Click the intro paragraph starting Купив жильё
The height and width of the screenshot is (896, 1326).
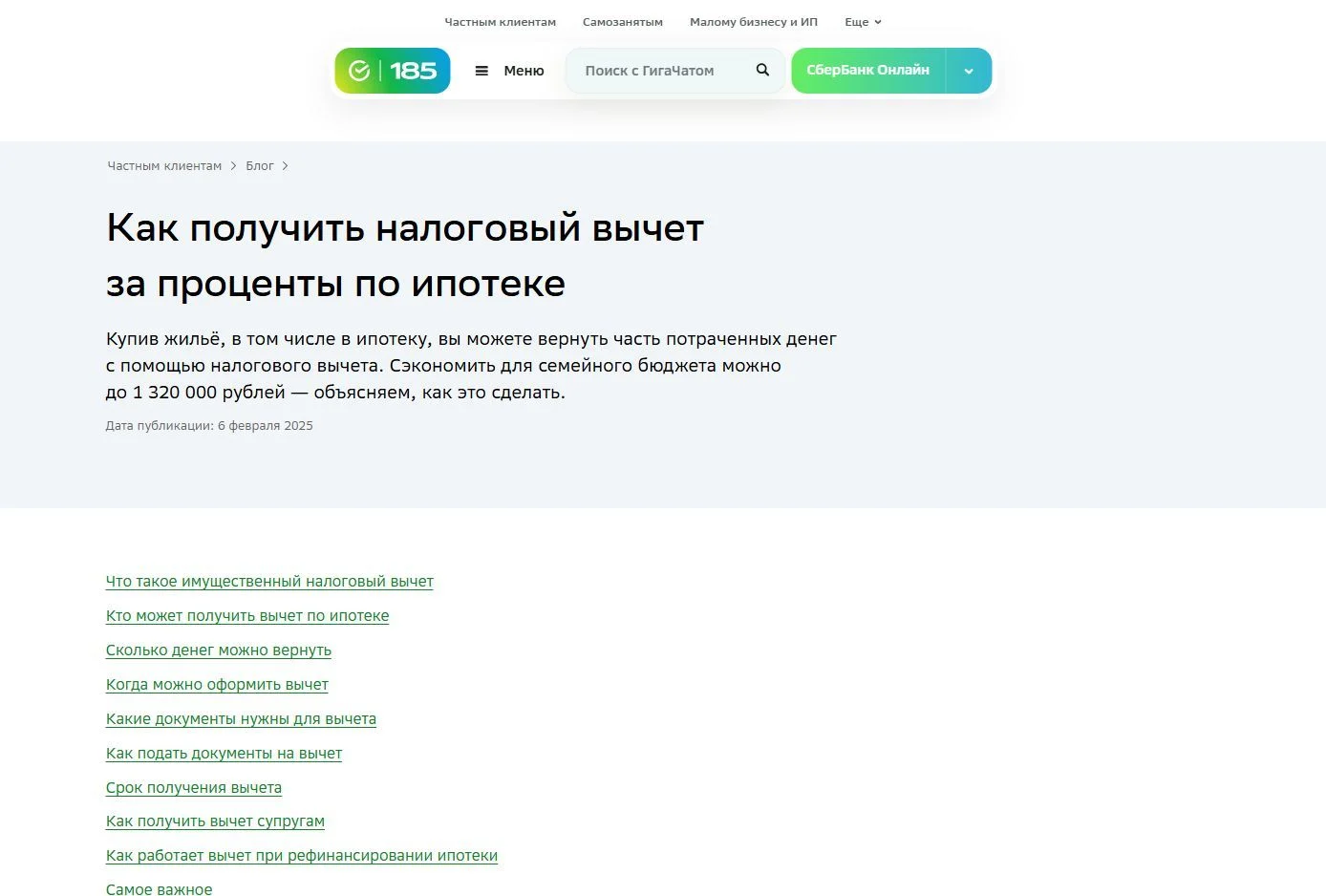click(471, 366)
